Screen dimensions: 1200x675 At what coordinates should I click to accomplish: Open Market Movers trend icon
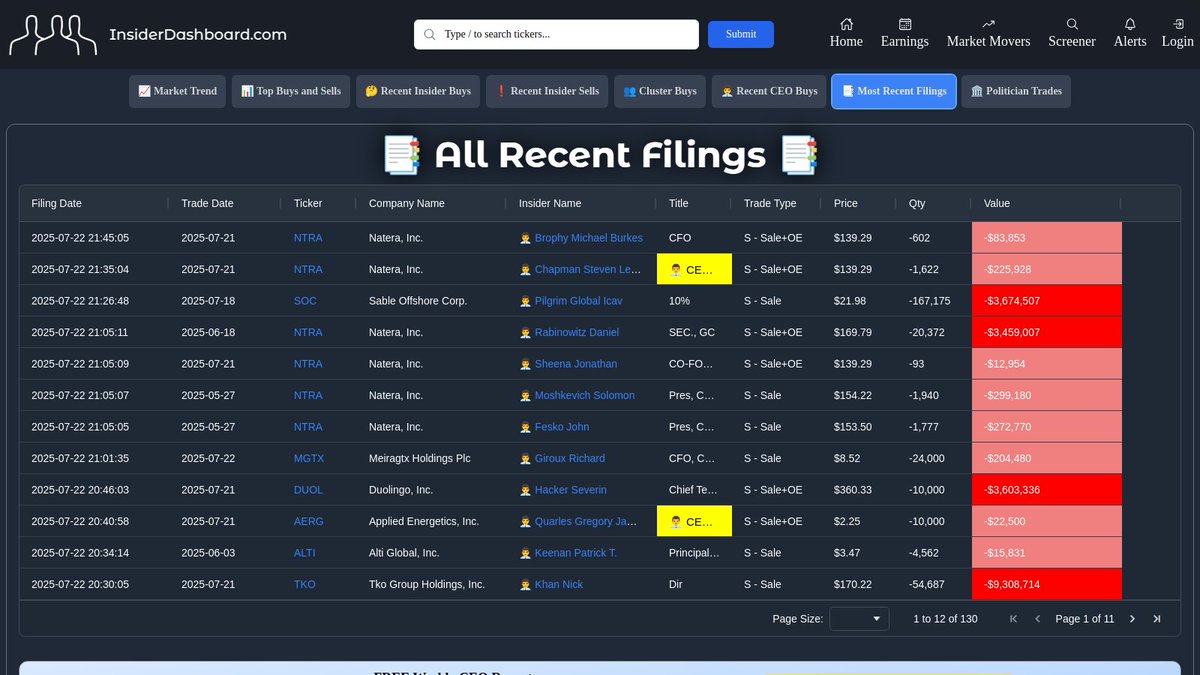[x=989, y=24]
